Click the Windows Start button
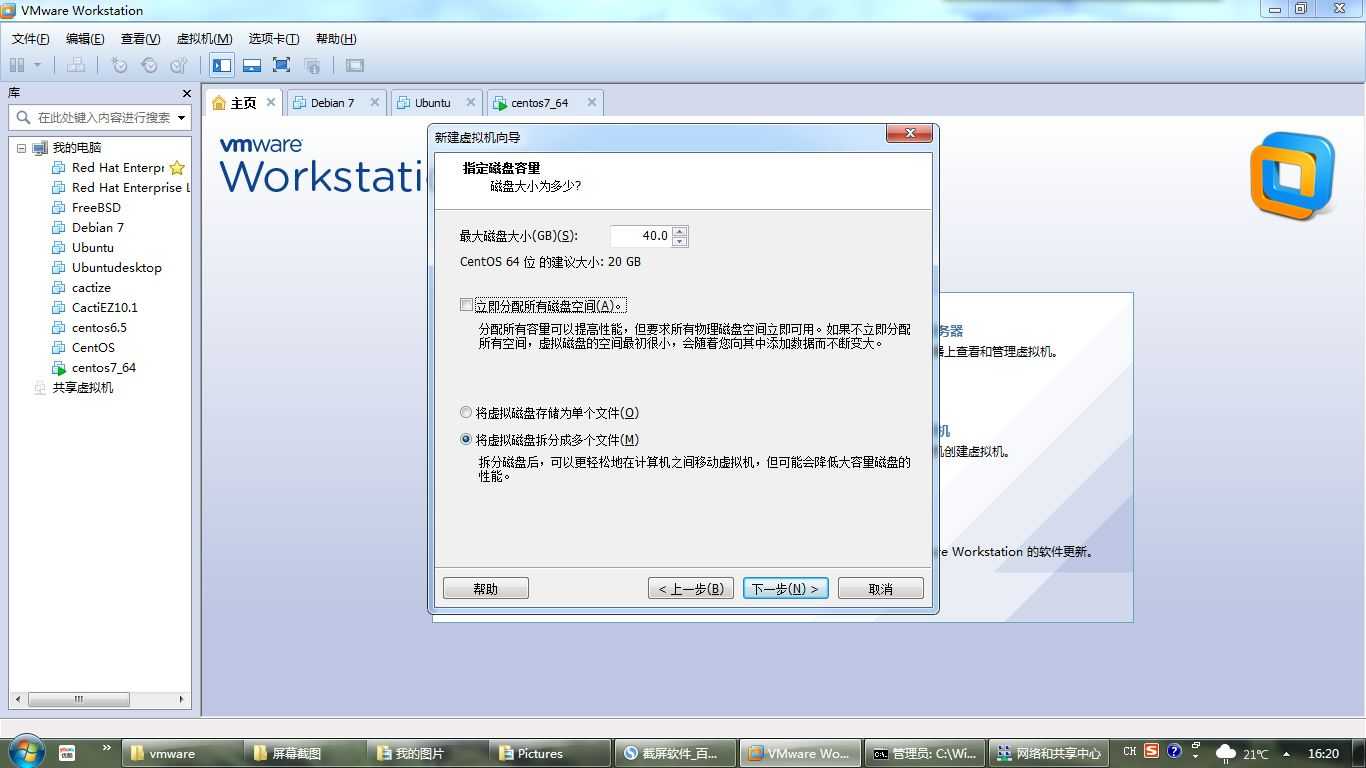1366x768 pixels. pyautogui.click(x=24, y=752)
